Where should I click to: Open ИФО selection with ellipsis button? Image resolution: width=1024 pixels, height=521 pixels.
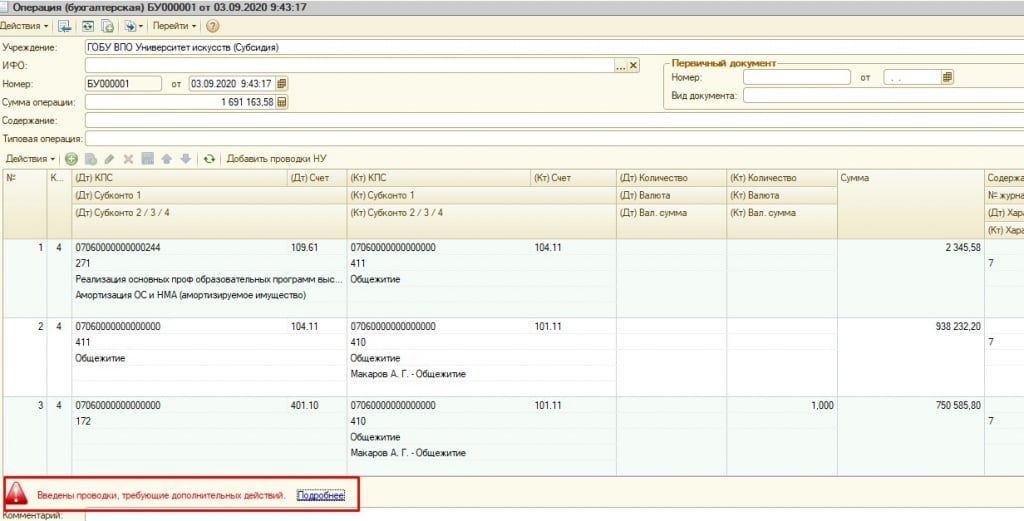[620, 65]
